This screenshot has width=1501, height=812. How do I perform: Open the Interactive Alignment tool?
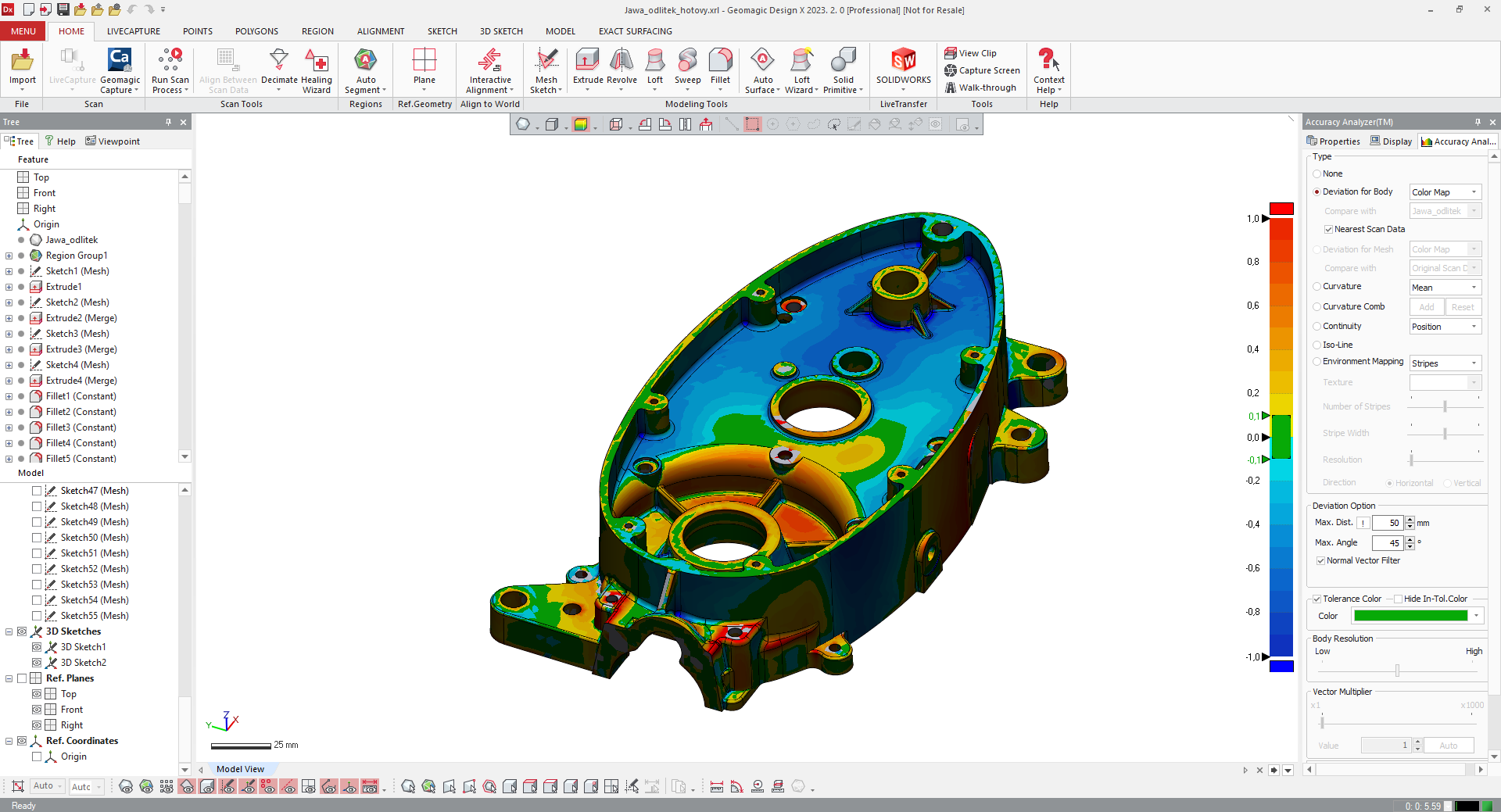[490, 62]
